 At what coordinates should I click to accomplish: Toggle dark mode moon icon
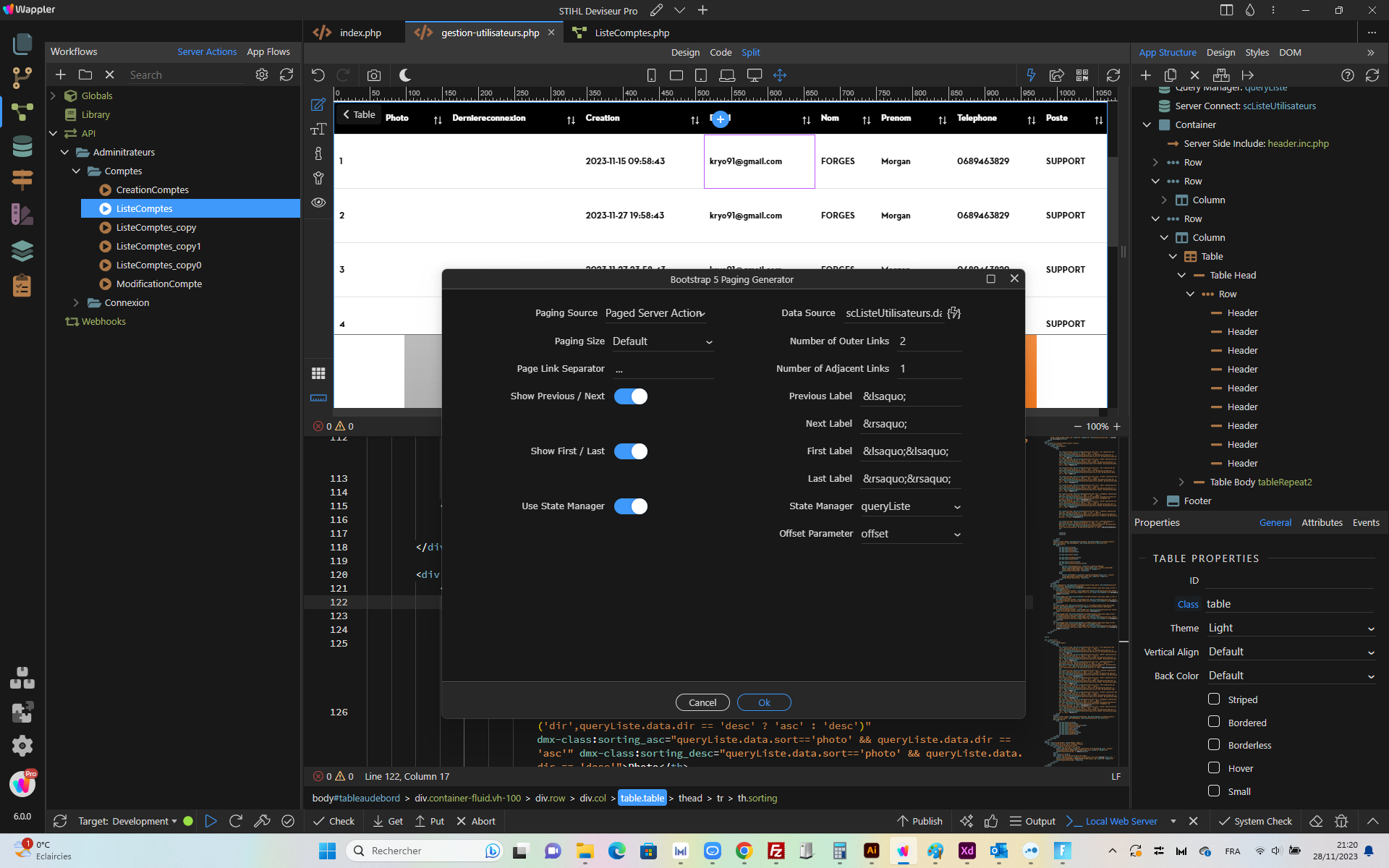(x=405, y=75)
